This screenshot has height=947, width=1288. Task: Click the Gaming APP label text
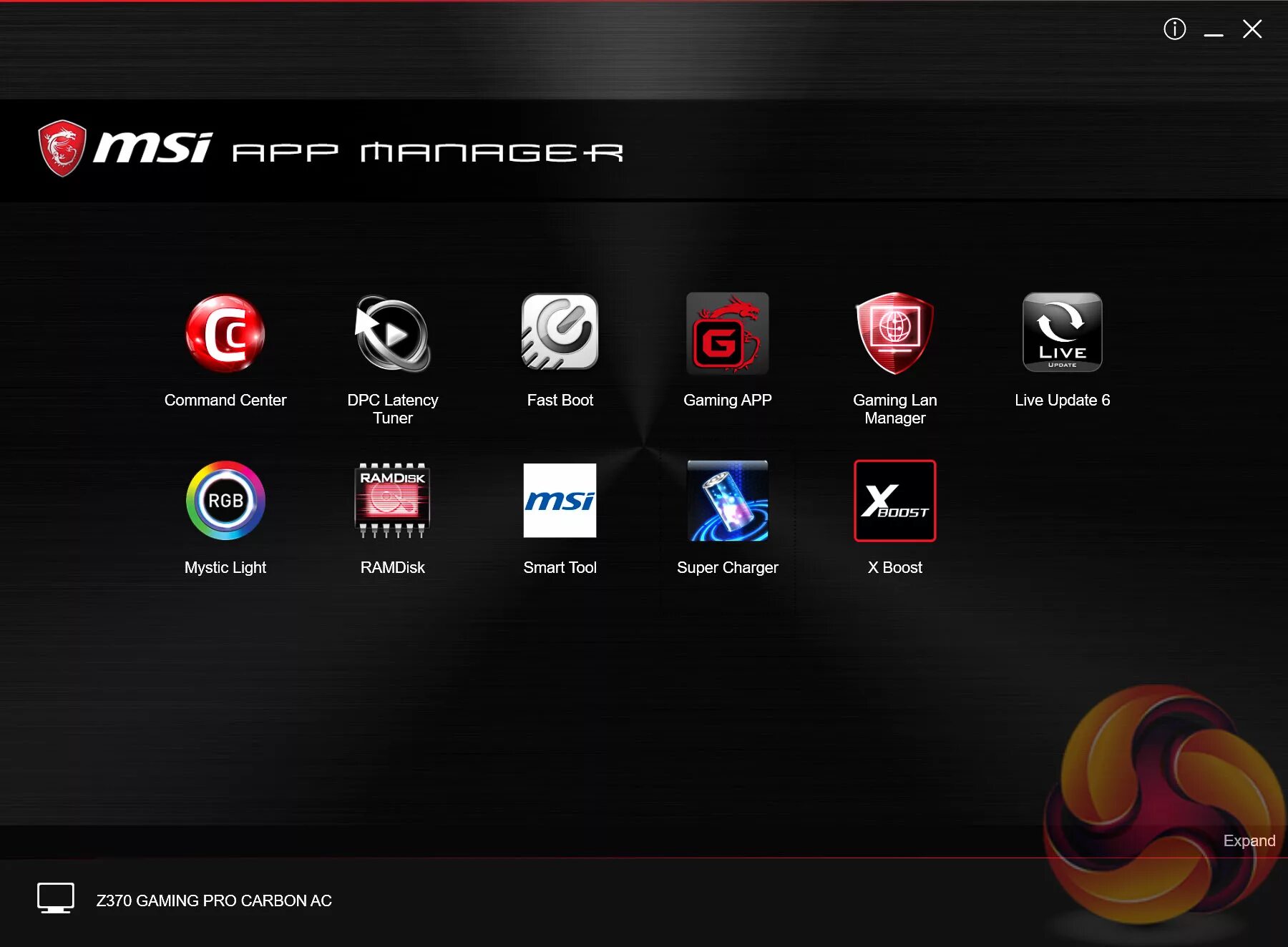pyautogui.click(x=728, y=401)
